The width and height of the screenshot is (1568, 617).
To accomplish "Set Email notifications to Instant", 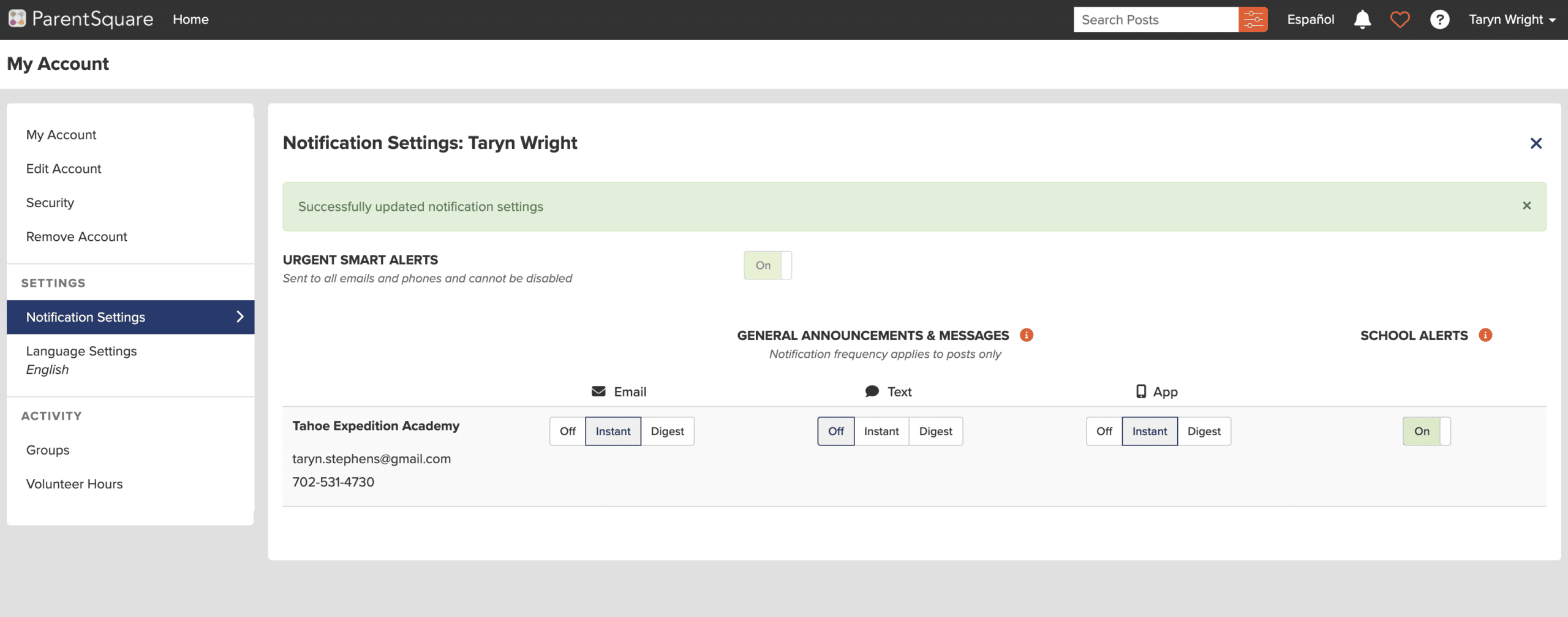I will click(613, 431).
